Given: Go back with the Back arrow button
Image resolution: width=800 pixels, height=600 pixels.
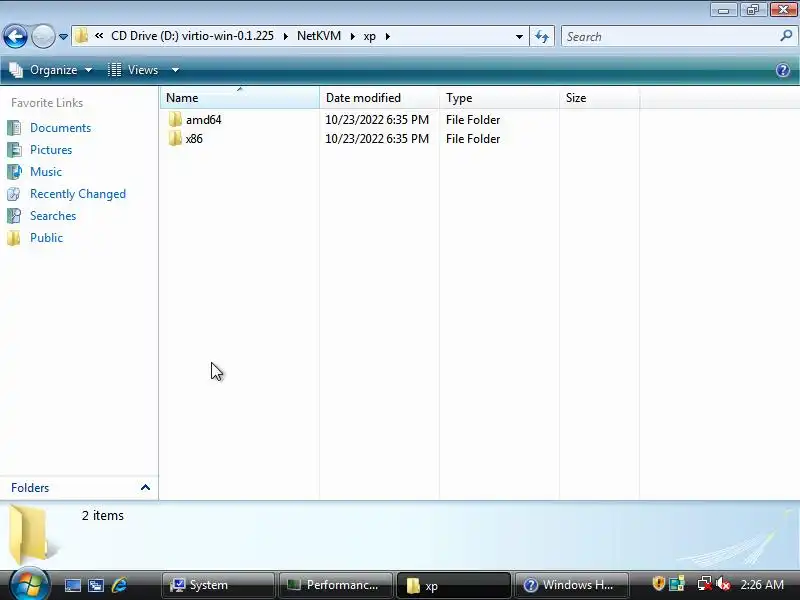Looking at the screenshot, I should pyautogui.click(x=15, y=36).
